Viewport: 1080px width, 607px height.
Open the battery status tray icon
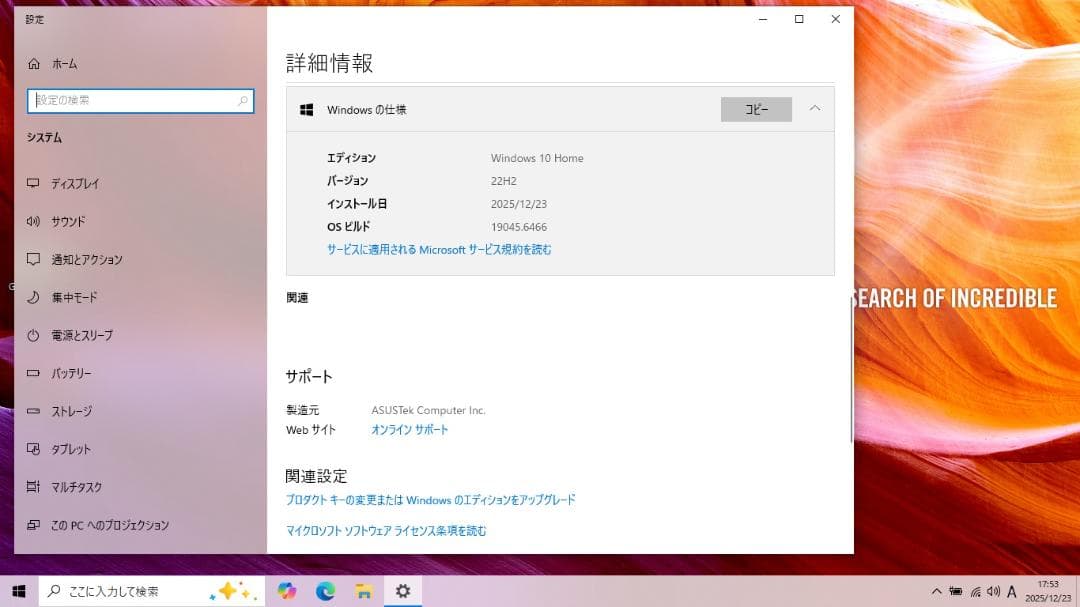click(x=955, y=591)
